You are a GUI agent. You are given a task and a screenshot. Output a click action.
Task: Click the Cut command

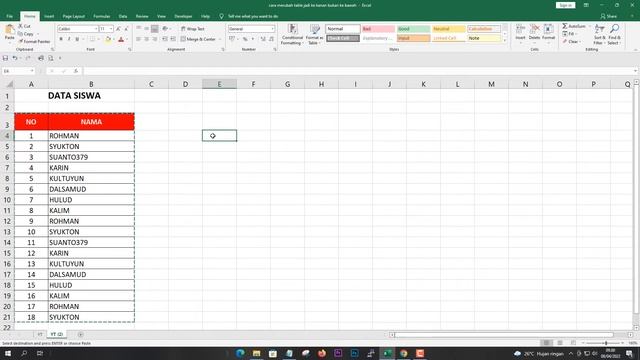click(x=25, y=26)
